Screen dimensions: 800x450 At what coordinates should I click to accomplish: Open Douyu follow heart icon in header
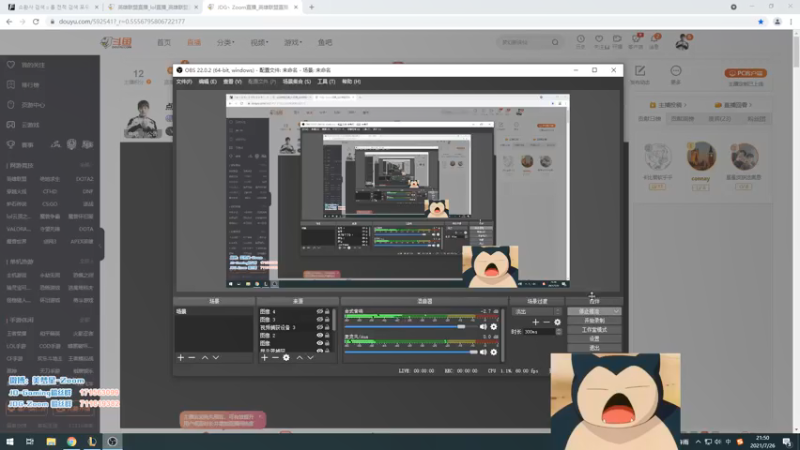[x=599, y=39]
